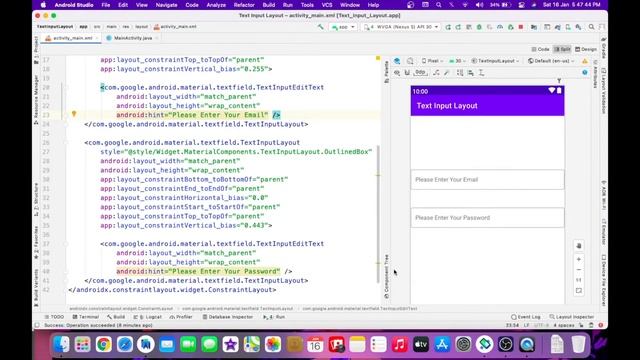Viewport: 640px width, 360px height.
Task: Click the Please Enter Your Email field in preview
Action: click(x=487, y=180)
